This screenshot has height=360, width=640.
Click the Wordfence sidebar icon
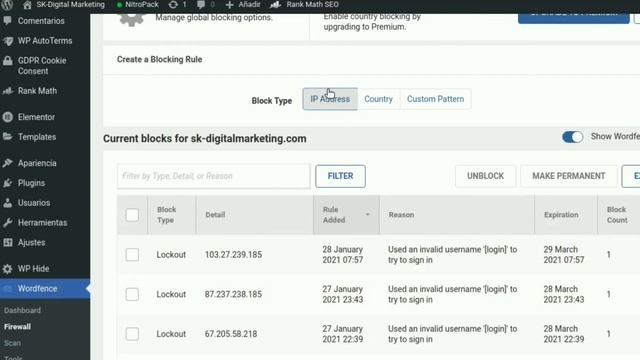coord(7,289)
